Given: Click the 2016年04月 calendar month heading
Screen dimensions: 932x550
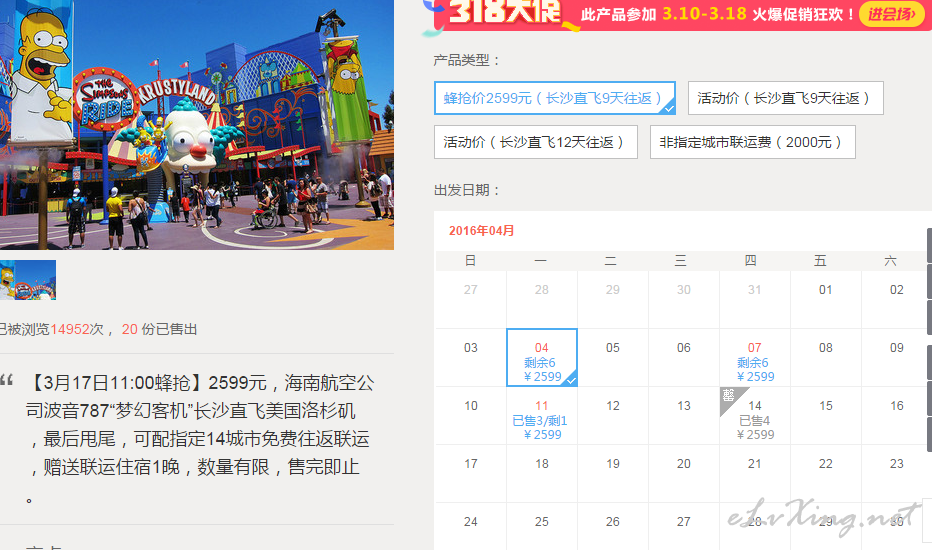Looking at the screenshot, I should point(481,231).
